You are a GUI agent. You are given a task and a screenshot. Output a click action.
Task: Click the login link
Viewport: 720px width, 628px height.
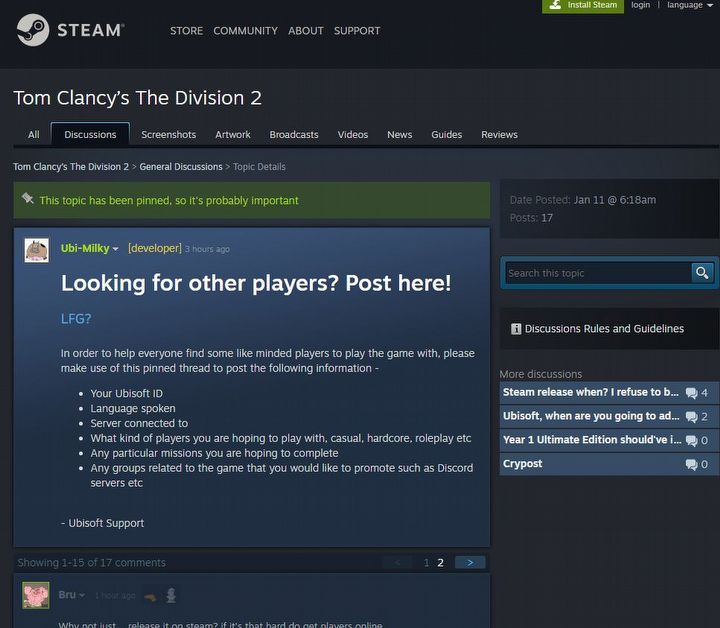coord(640,5)
